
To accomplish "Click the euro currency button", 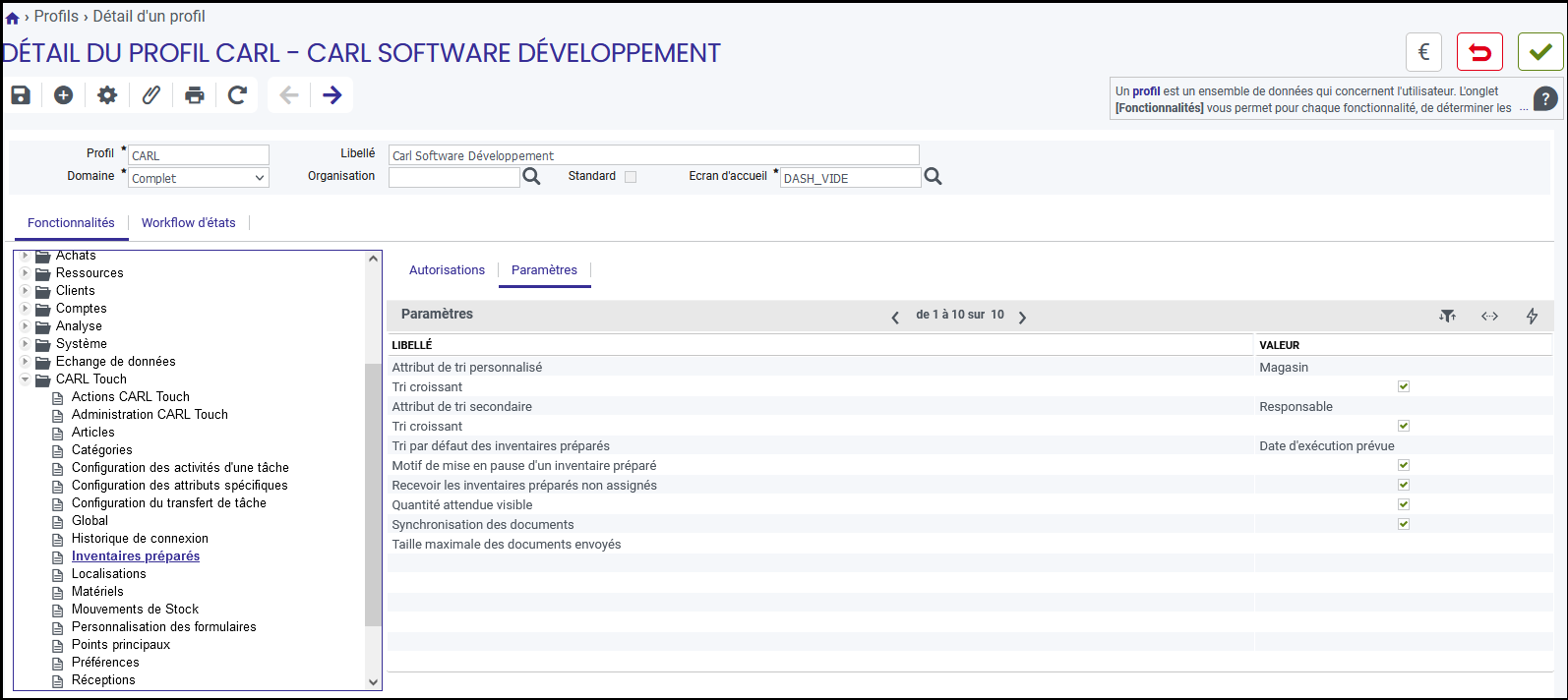I will (x=1423, y=52).
